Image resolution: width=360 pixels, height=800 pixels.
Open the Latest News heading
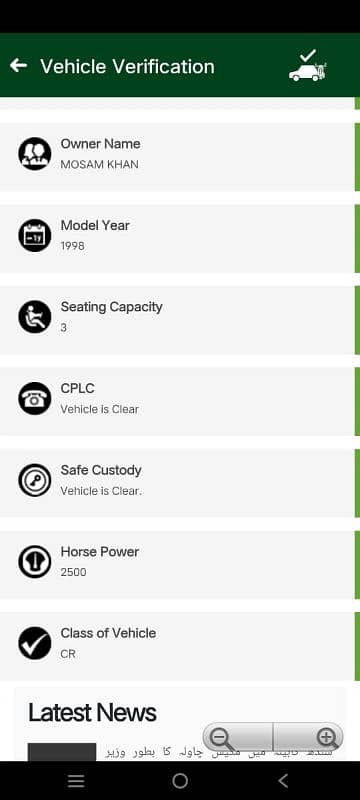92,712
